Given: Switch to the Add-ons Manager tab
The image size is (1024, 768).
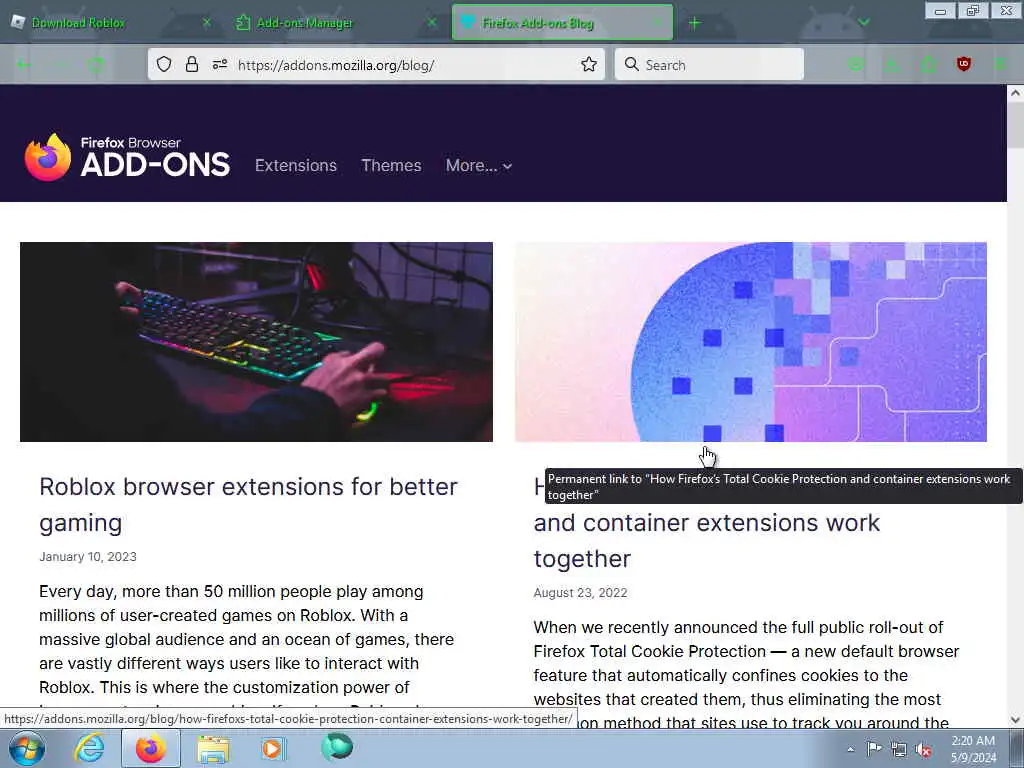Looking at the screenshot, I should (336, 23).
